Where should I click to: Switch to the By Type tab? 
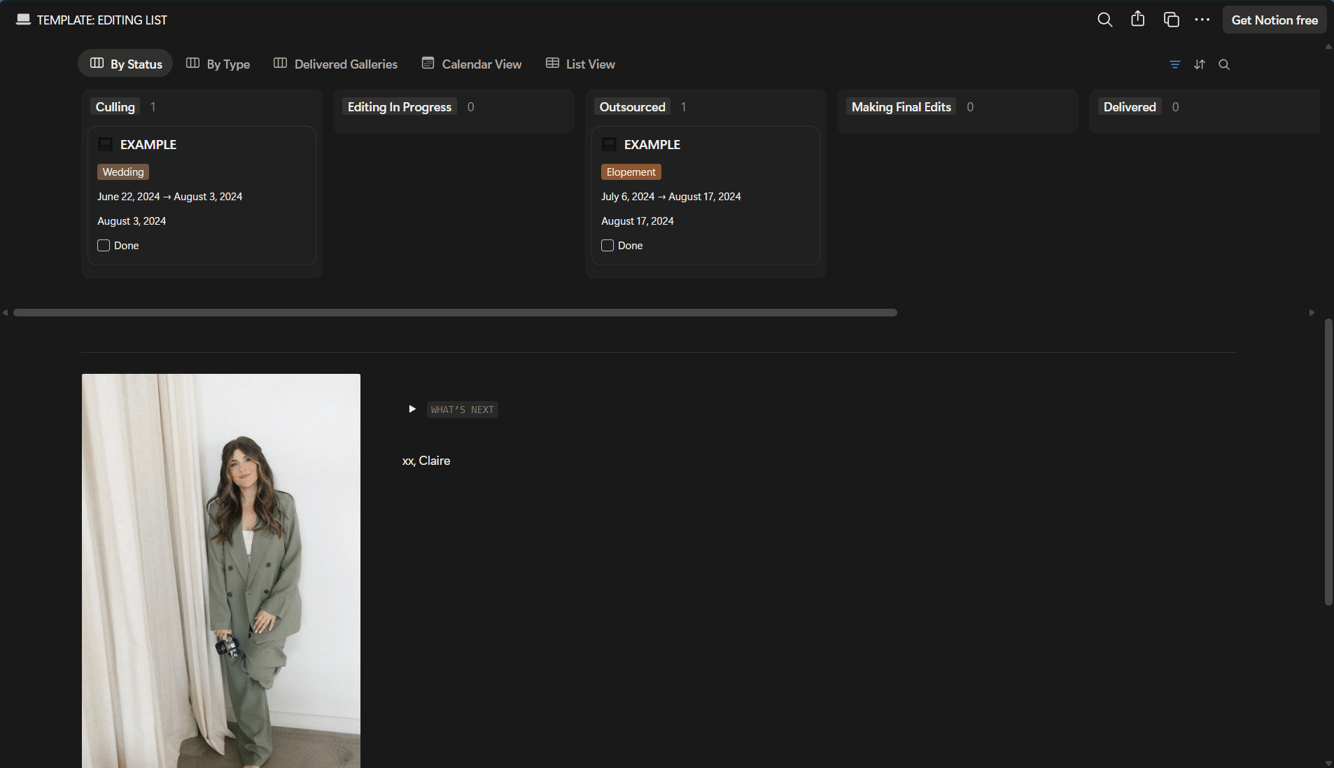[218, 64]
